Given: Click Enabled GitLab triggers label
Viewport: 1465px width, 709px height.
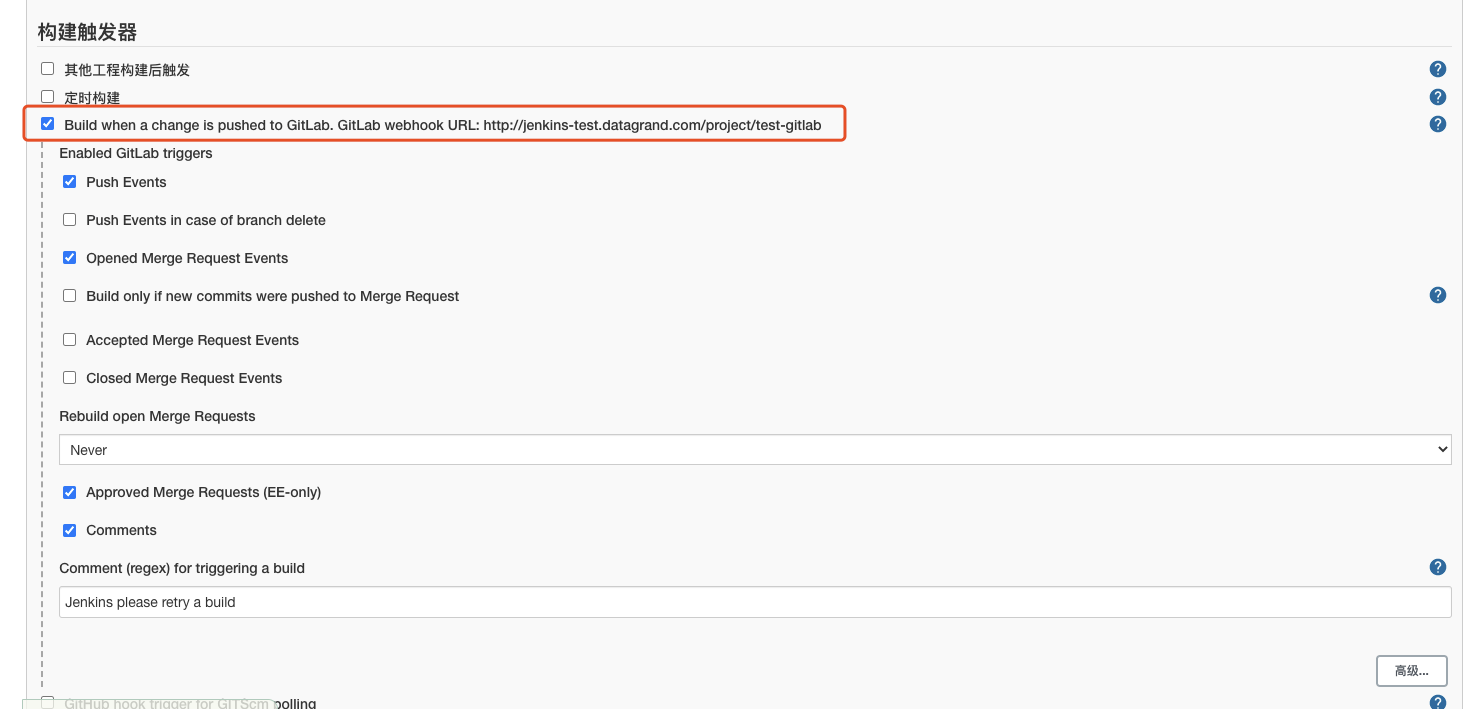Looking at the screenshot, I should coord(136,153).
